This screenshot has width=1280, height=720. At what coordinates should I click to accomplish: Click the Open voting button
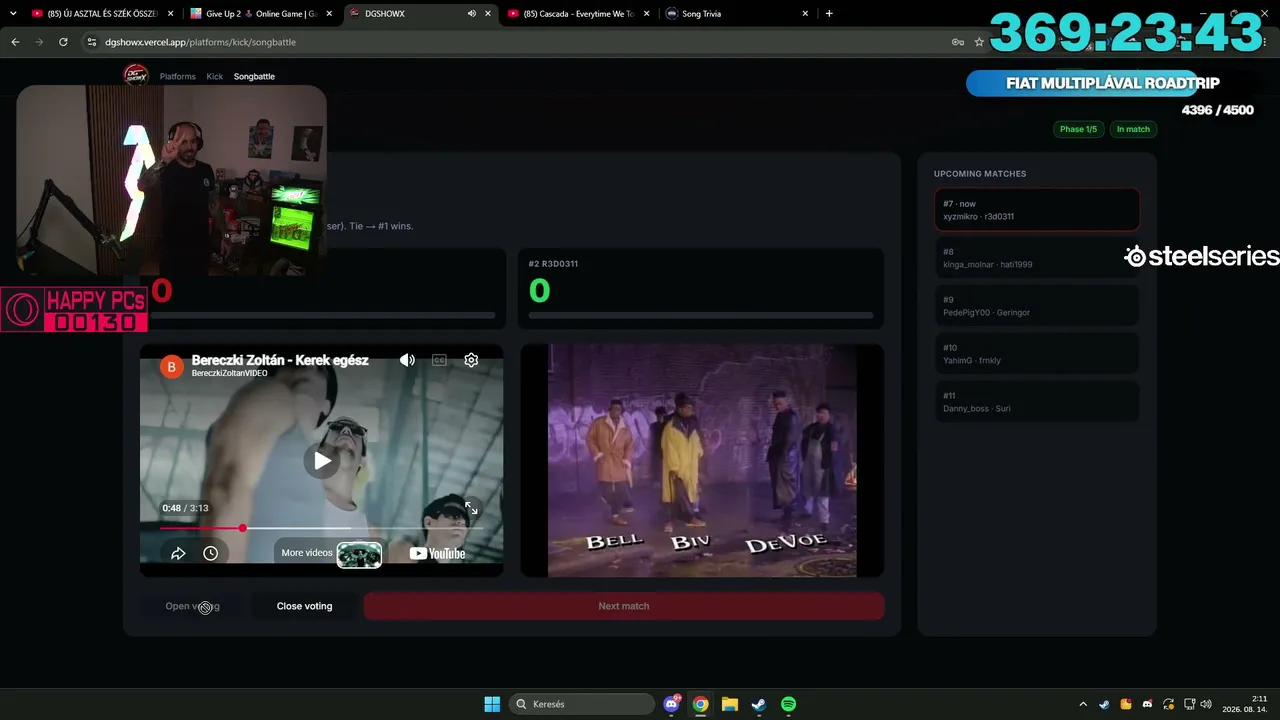(192, 606)
